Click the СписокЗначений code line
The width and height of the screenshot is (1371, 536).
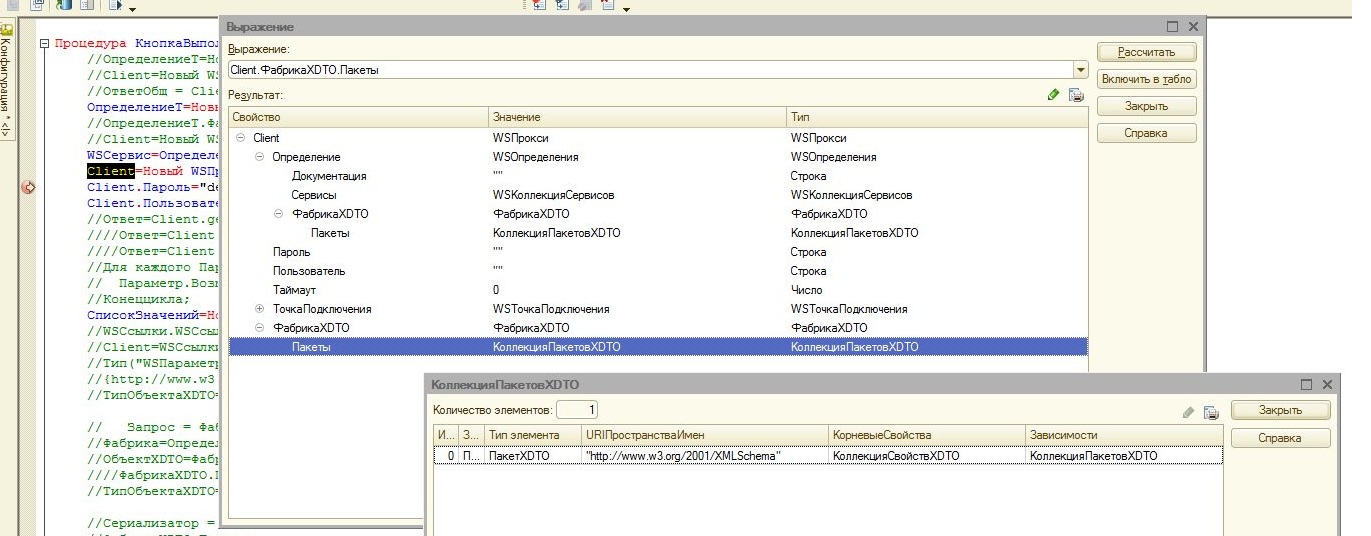click(x=152, y=315)
